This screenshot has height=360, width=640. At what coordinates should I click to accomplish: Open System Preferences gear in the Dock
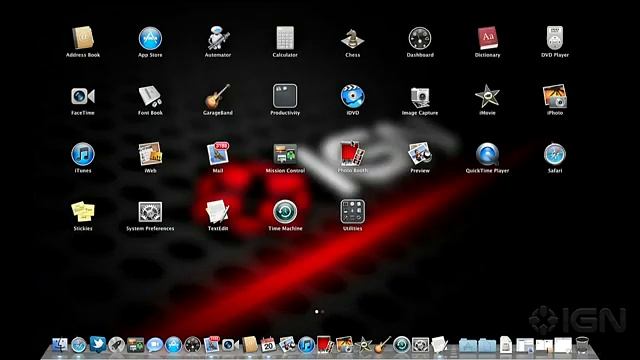coord(420,345)
